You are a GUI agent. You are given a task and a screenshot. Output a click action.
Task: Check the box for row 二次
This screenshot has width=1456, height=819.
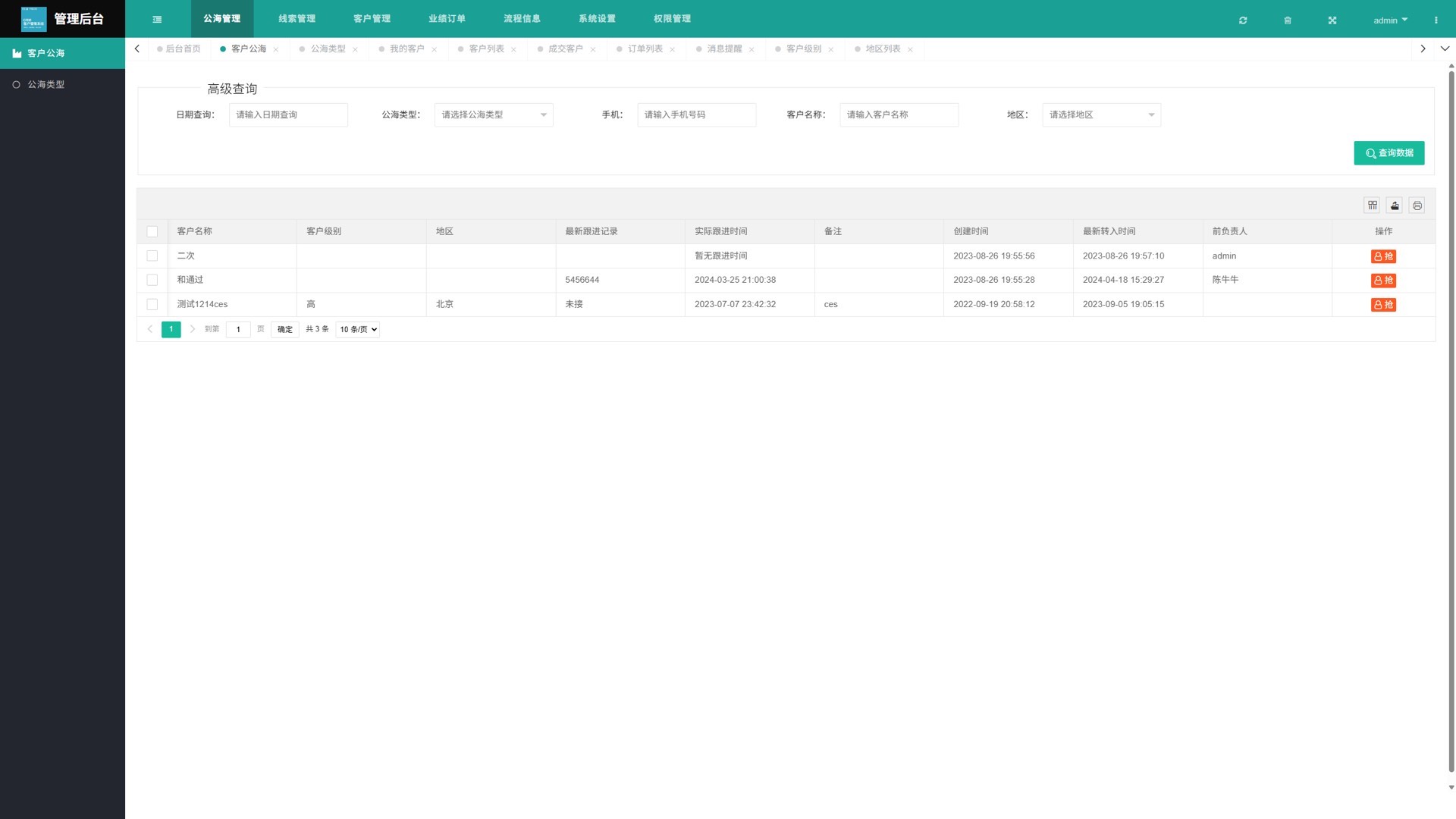(152, 256)
